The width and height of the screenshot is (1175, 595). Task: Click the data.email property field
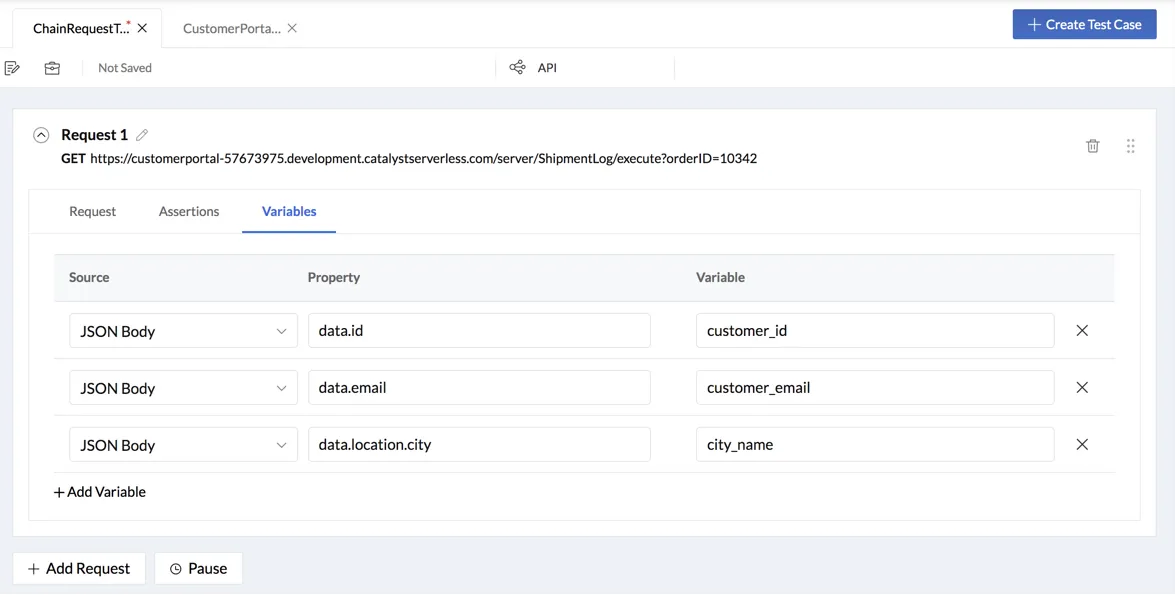pyautogui.click(x=479, y=387)
